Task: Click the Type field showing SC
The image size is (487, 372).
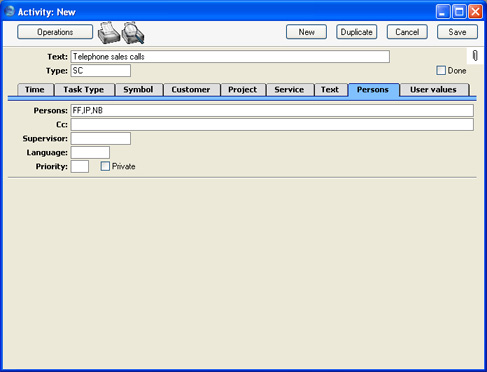Action: [x=101, y=71]
